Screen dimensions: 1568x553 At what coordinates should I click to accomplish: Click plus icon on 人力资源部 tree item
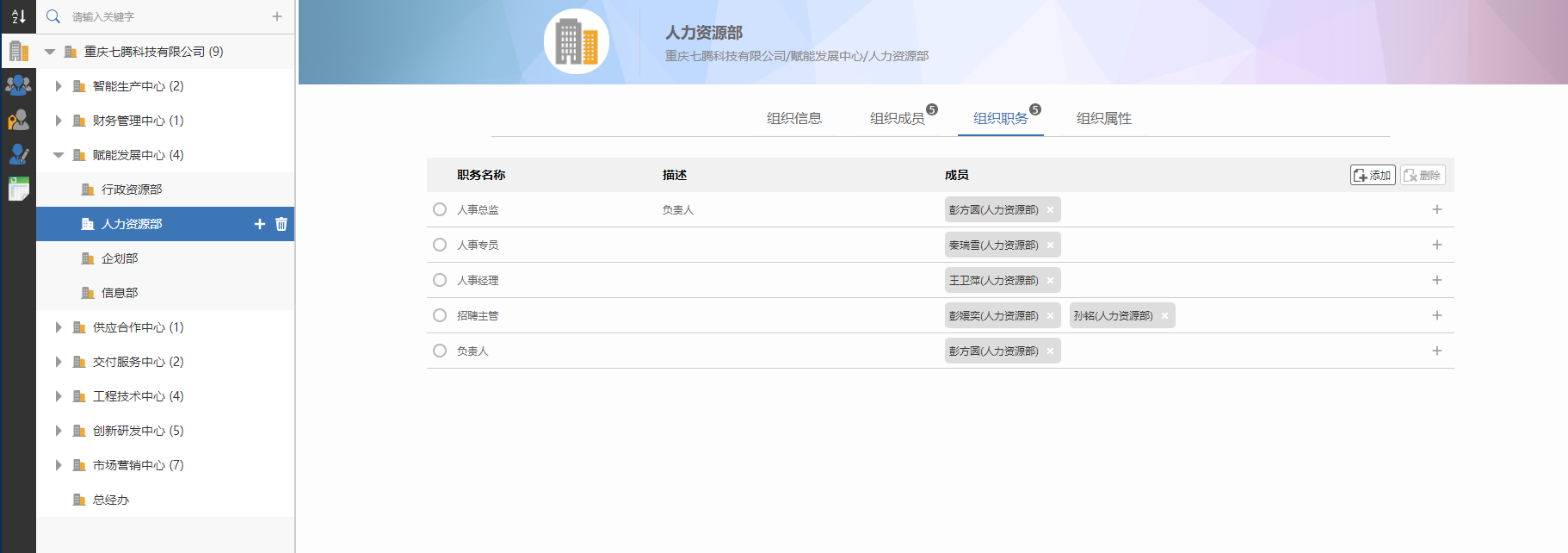[260, 224]
